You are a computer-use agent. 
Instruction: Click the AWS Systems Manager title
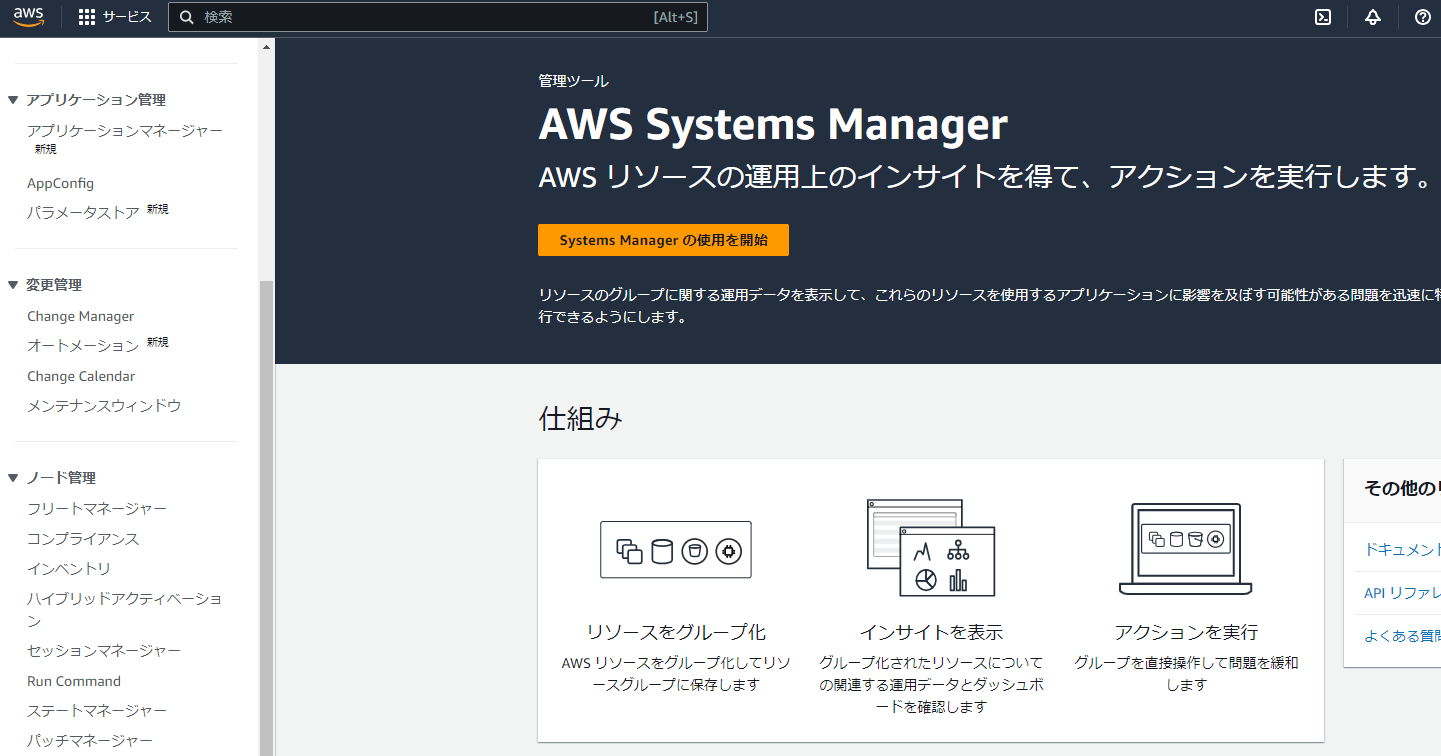(773, 126)
